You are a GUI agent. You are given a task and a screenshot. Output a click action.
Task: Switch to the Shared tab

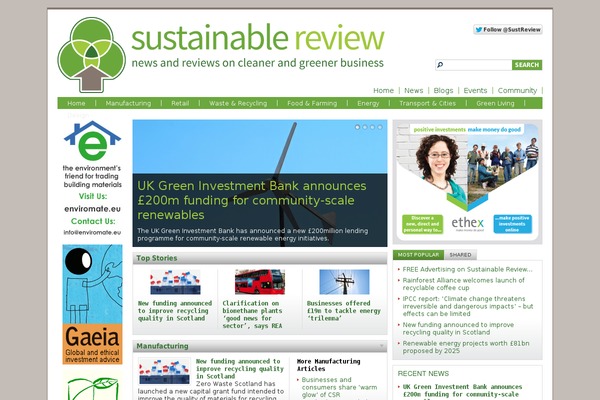point(460,255)
